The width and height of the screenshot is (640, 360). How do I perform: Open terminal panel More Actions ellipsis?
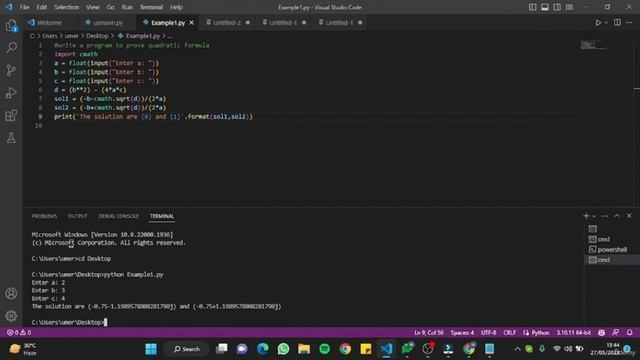[x=605, y=216]
